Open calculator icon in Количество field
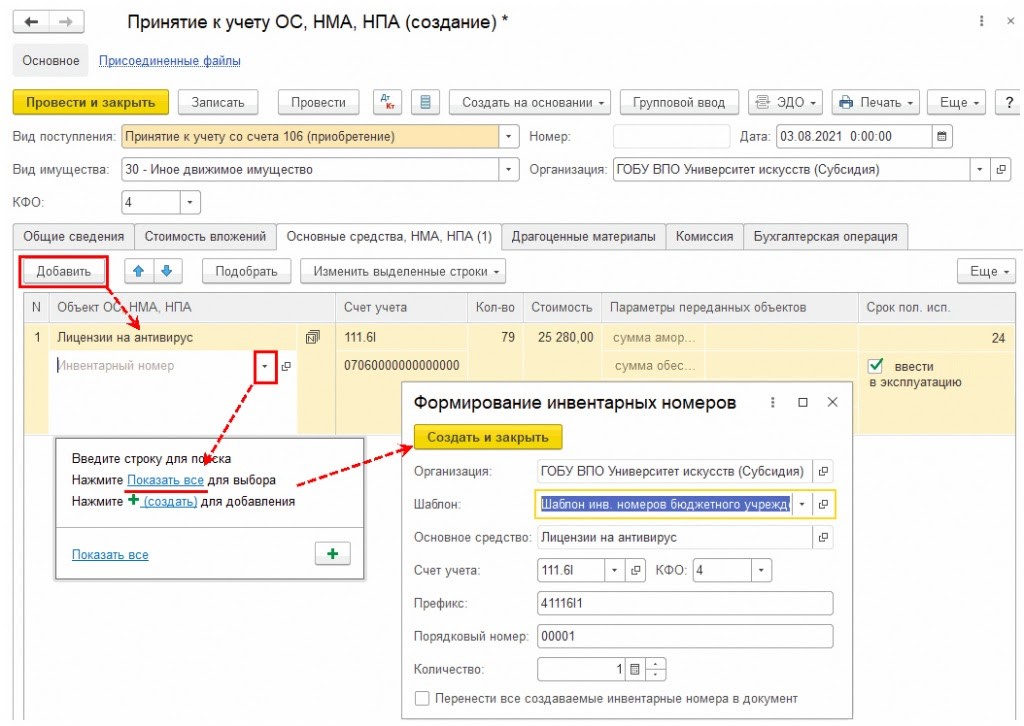This screenshot has height=726, width=1024. tap(634, 668)
